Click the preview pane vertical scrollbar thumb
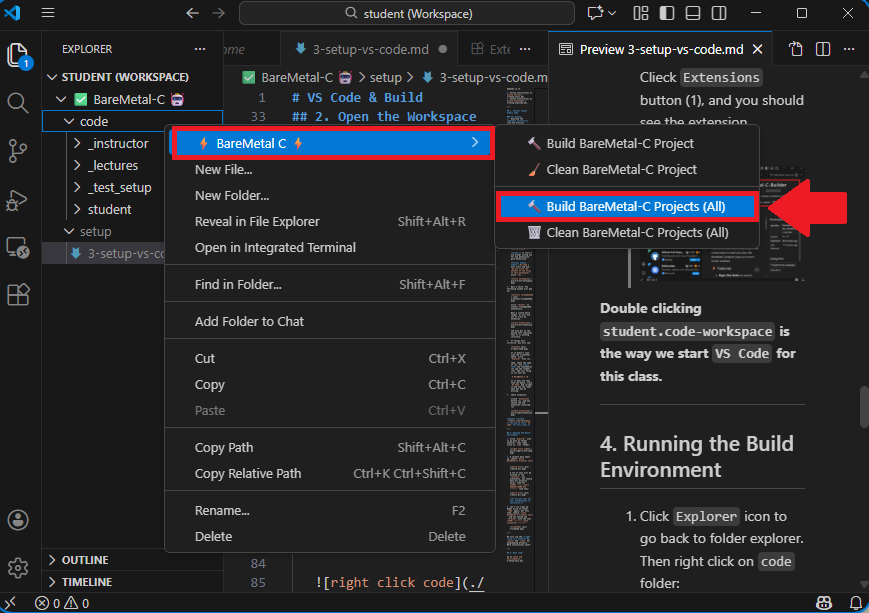 click(863, 405)
